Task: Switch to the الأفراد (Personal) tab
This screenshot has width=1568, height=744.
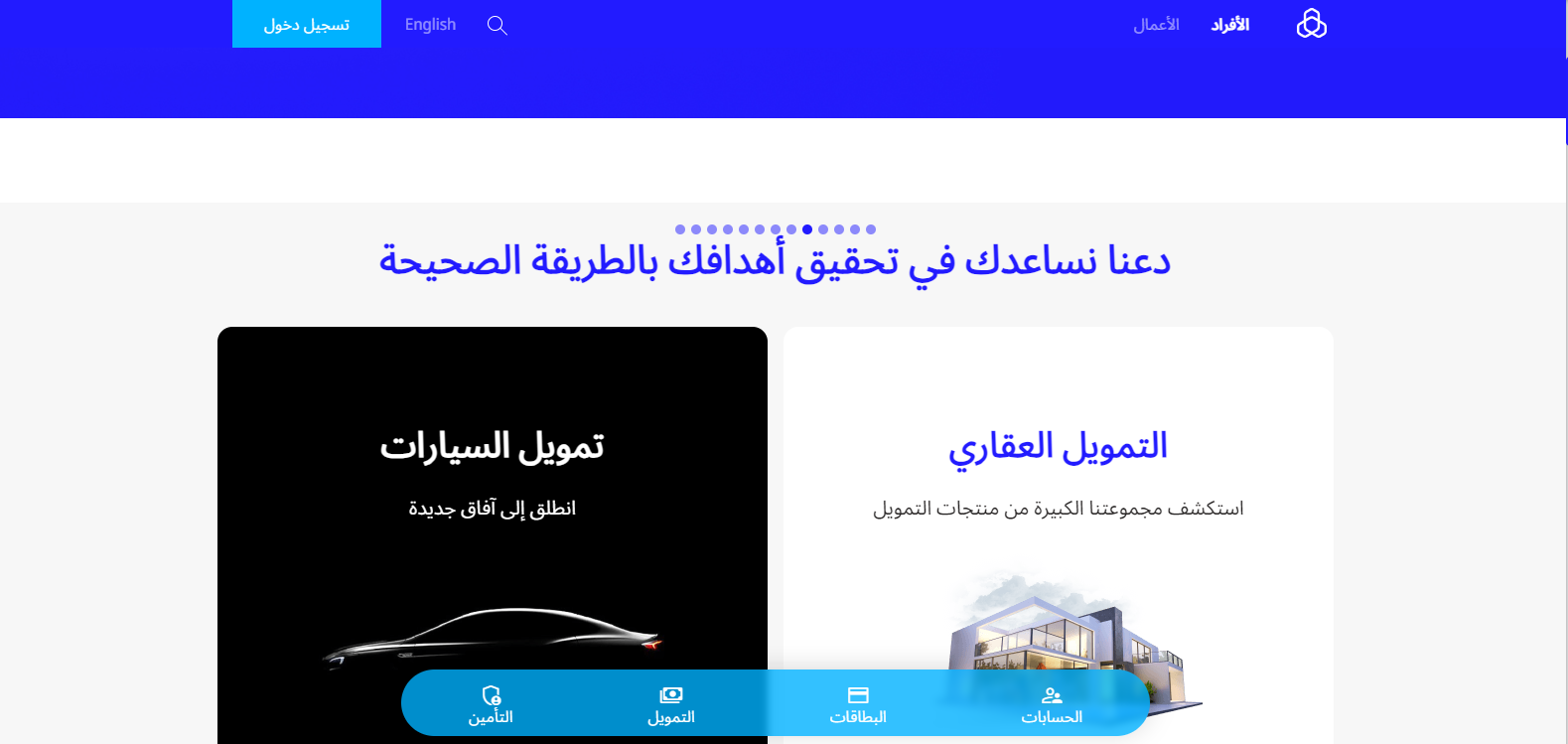Action: [1229, 25]
